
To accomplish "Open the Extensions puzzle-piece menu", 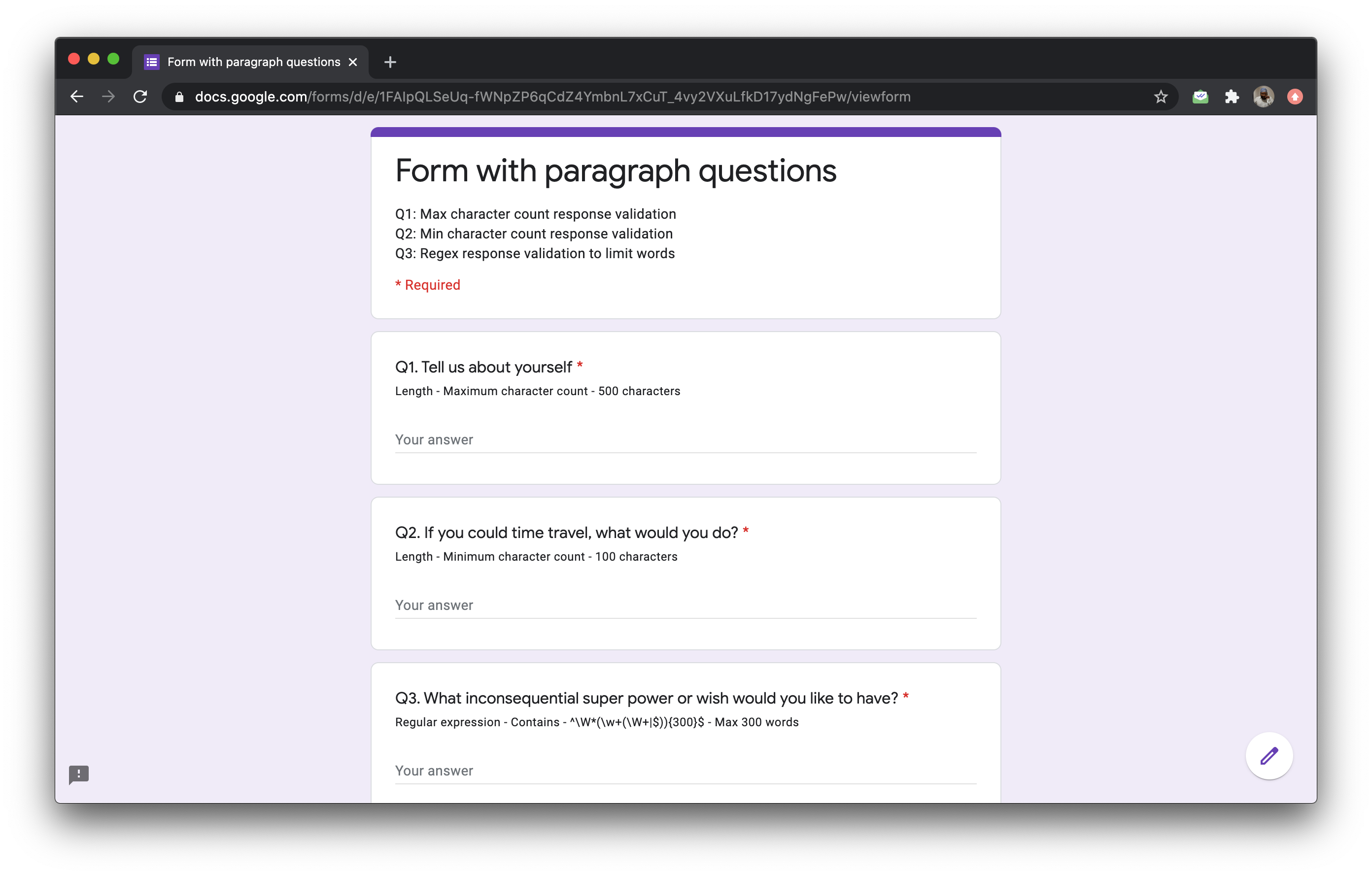I will 1231,97.
